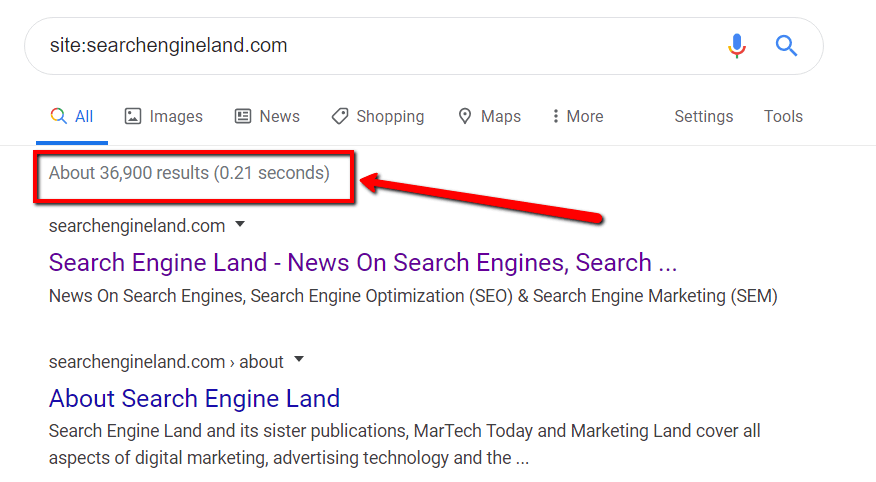Click the About 36,900 results count text
Viewport: 876px width, 482px height.
pos(189,173)
